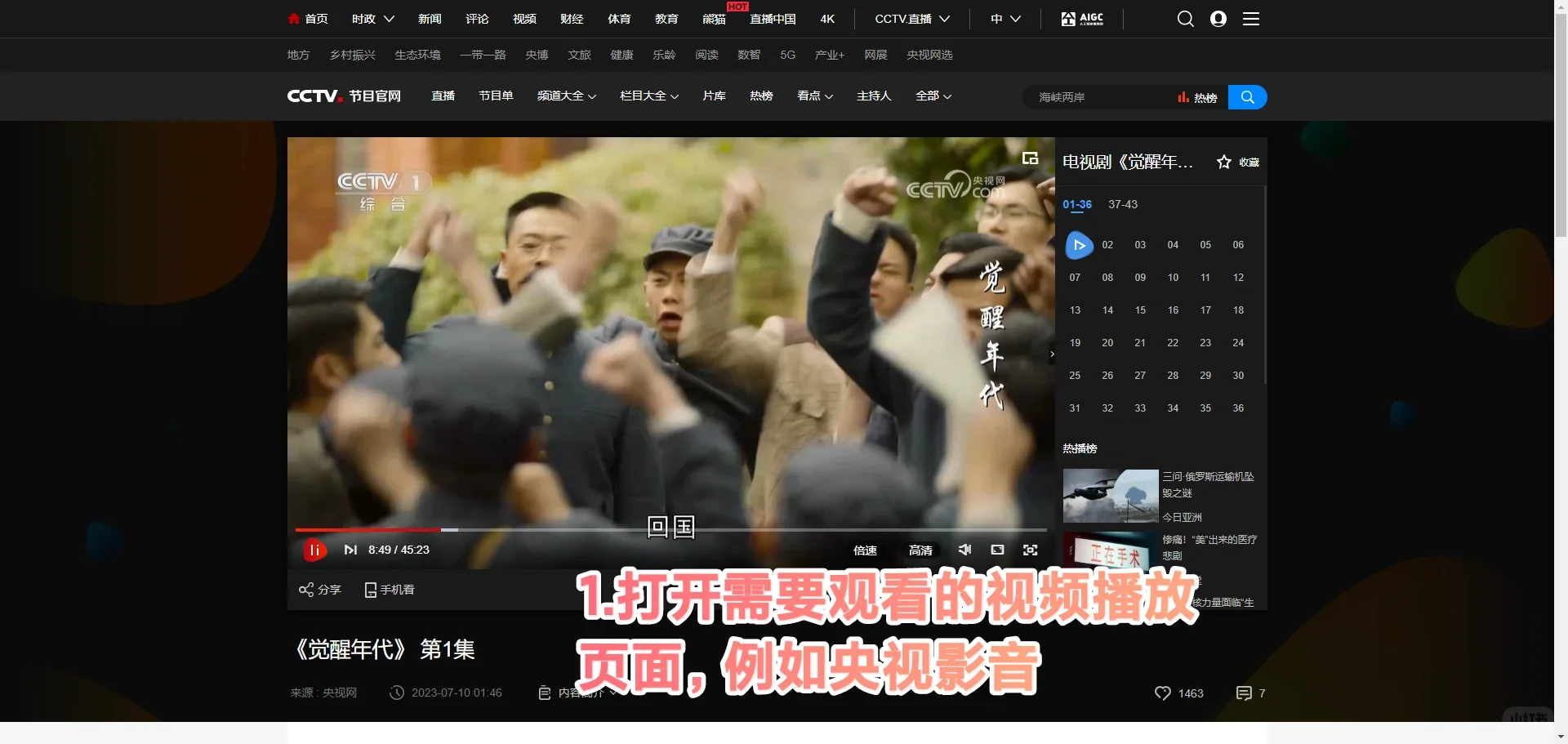
Task: Skip to the next episode
Action: 350,550
